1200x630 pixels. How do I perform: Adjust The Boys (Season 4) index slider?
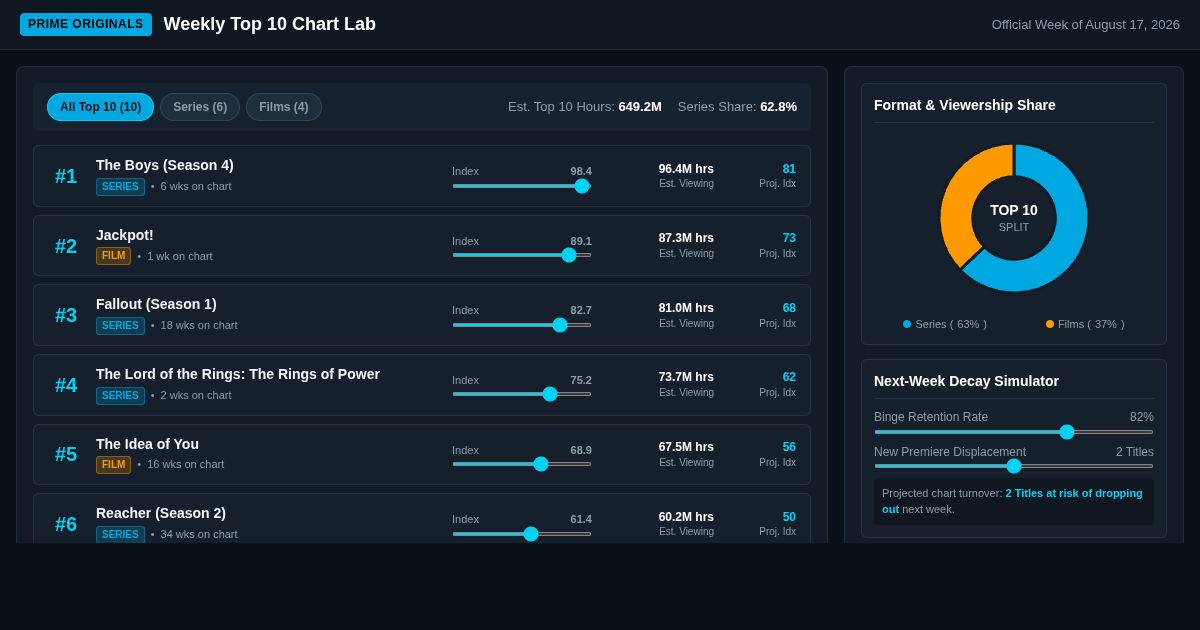pos(522,186)
